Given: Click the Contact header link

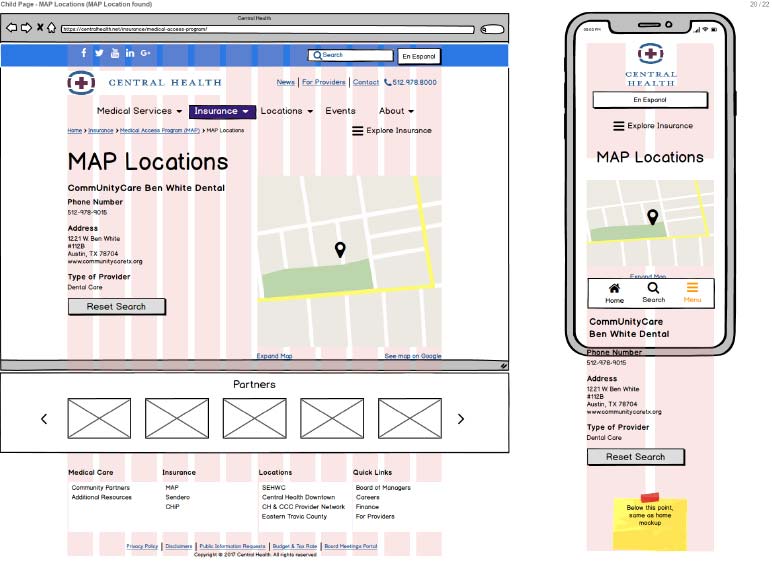Looking at the screenshot, I should 366,82.
